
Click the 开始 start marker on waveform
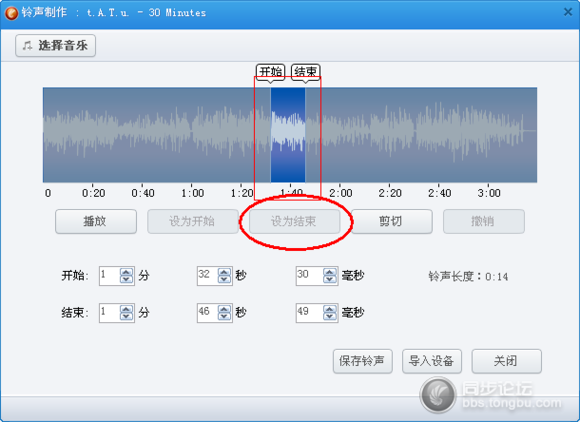(x=270, y=71)
